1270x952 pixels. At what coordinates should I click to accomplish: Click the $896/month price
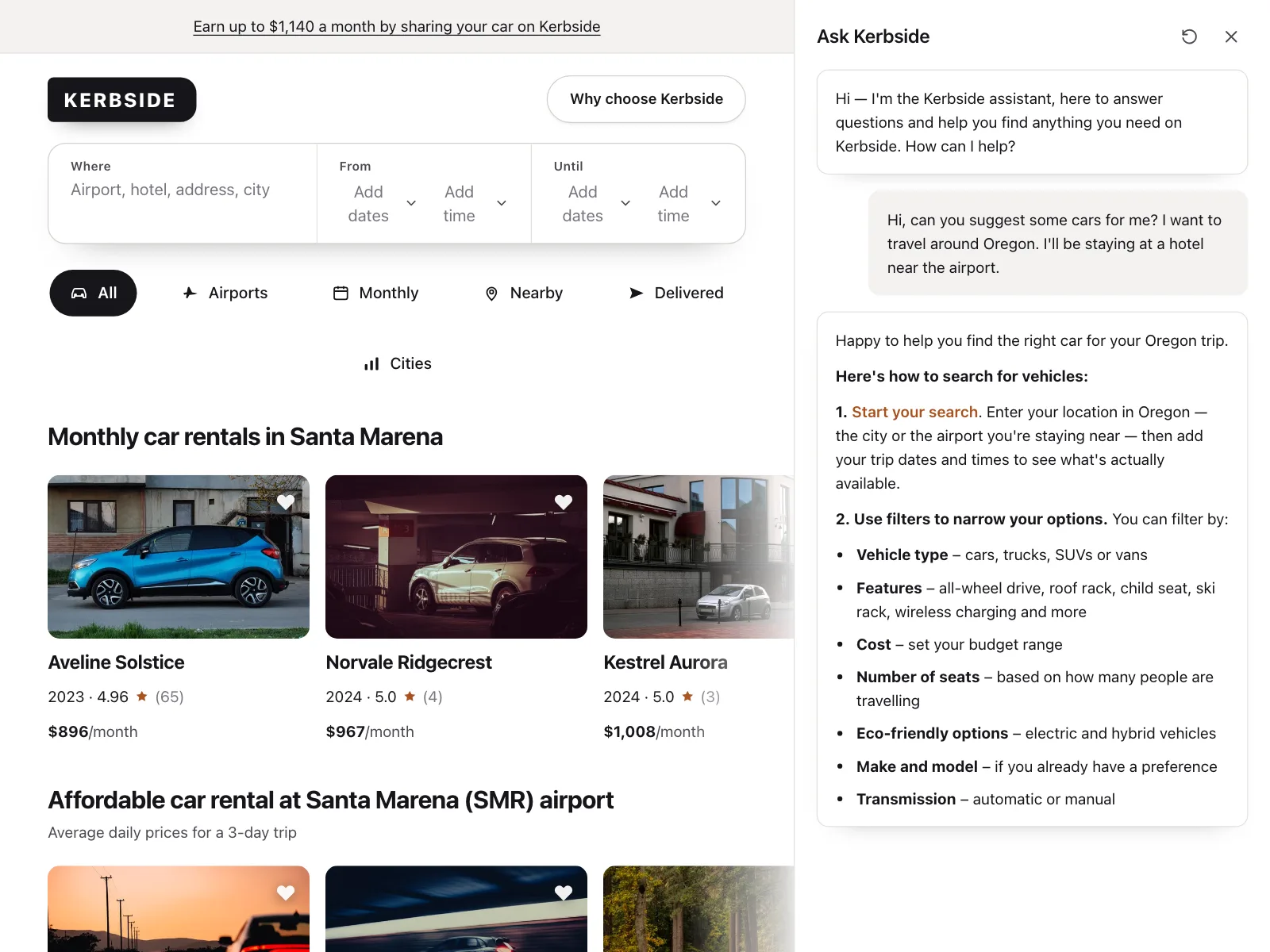pyautogui.click(x=93, y=731)
